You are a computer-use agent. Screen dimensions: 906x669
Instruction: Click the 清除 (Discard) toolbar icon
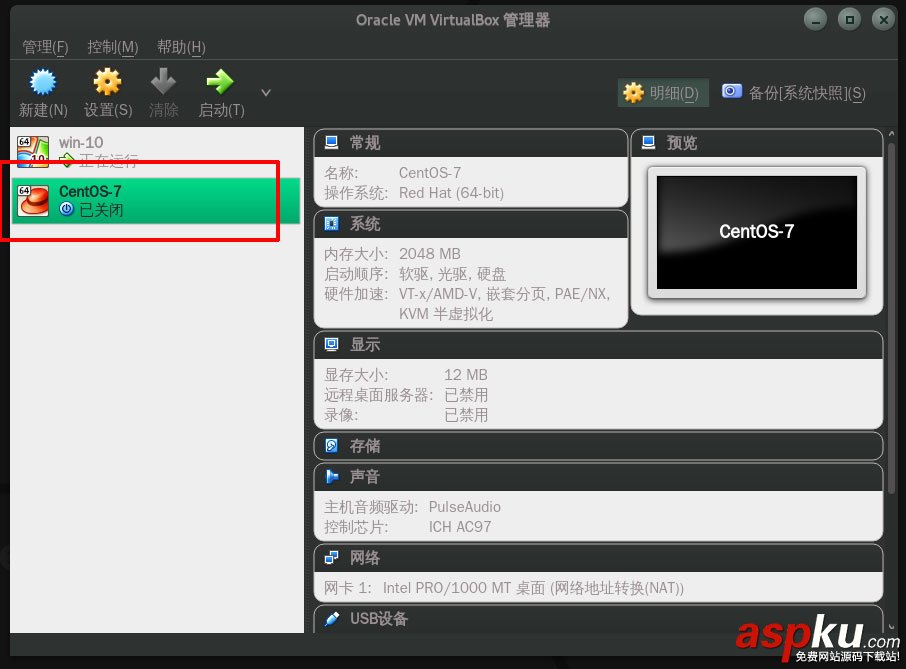click(163, 82)
